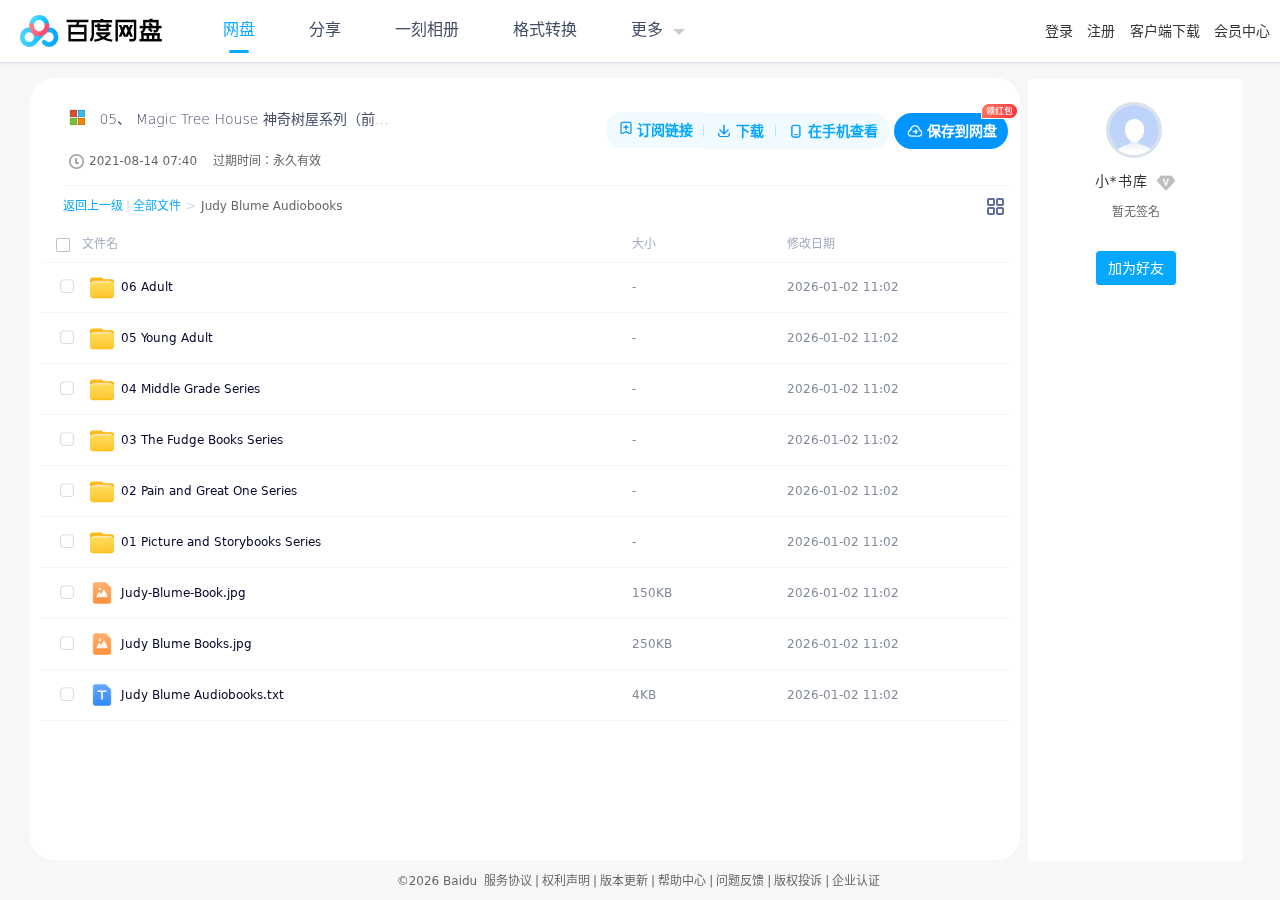Check the 06 Adult row checkbox
Screen dimensions: 1280x900
click(67, 286)
